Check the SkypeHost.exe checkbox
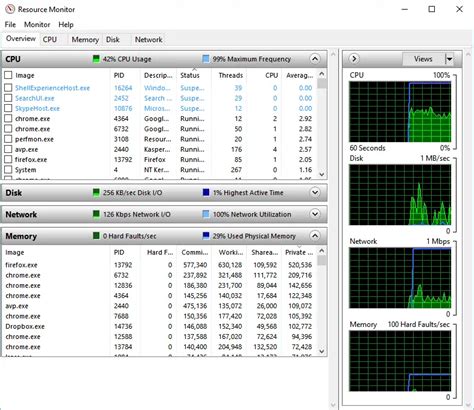Screen dimensions: 474x410 coord(8,108)
